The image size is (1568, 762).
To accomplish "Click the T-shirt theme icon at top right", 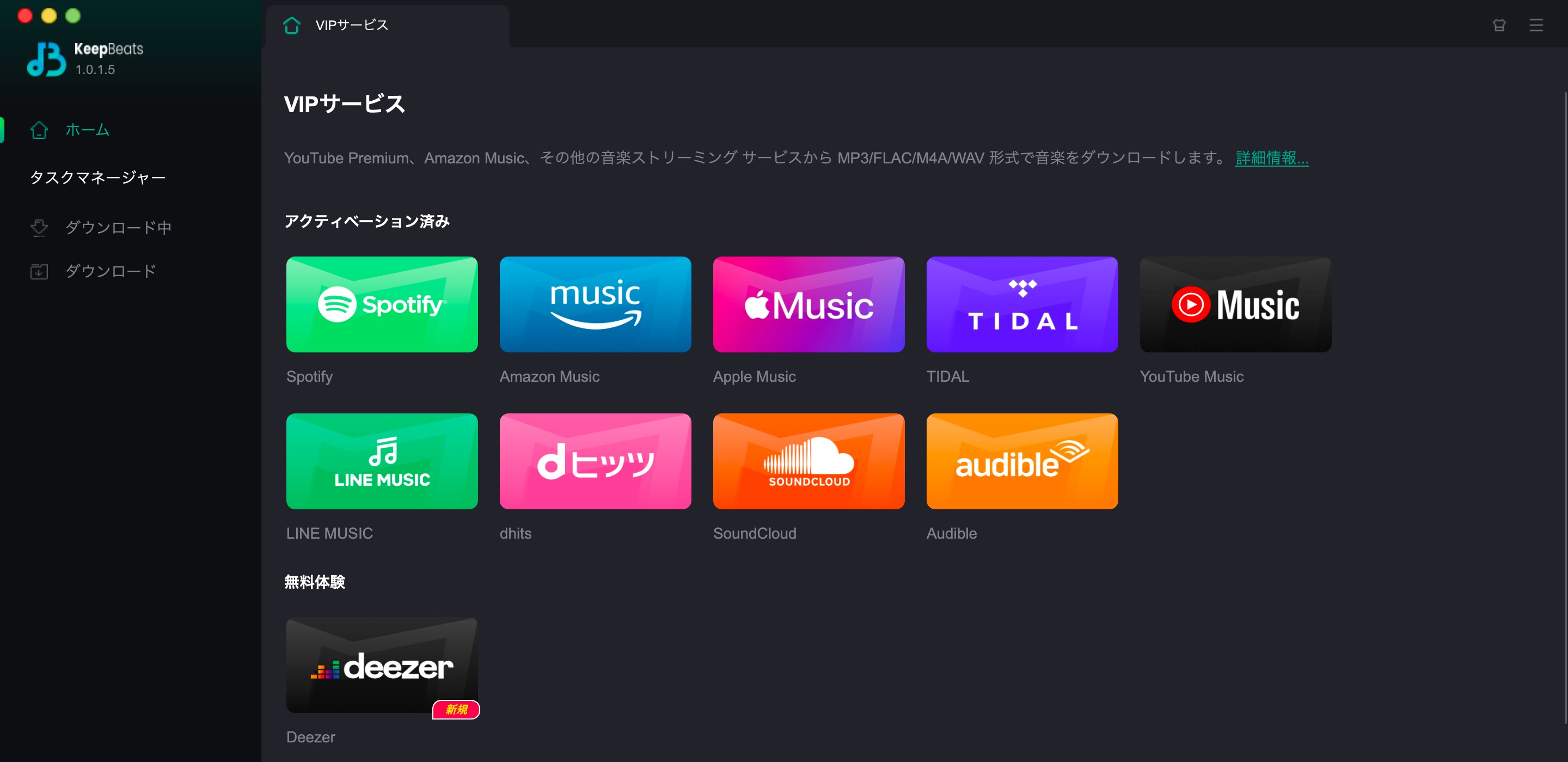I will 1499,25.
